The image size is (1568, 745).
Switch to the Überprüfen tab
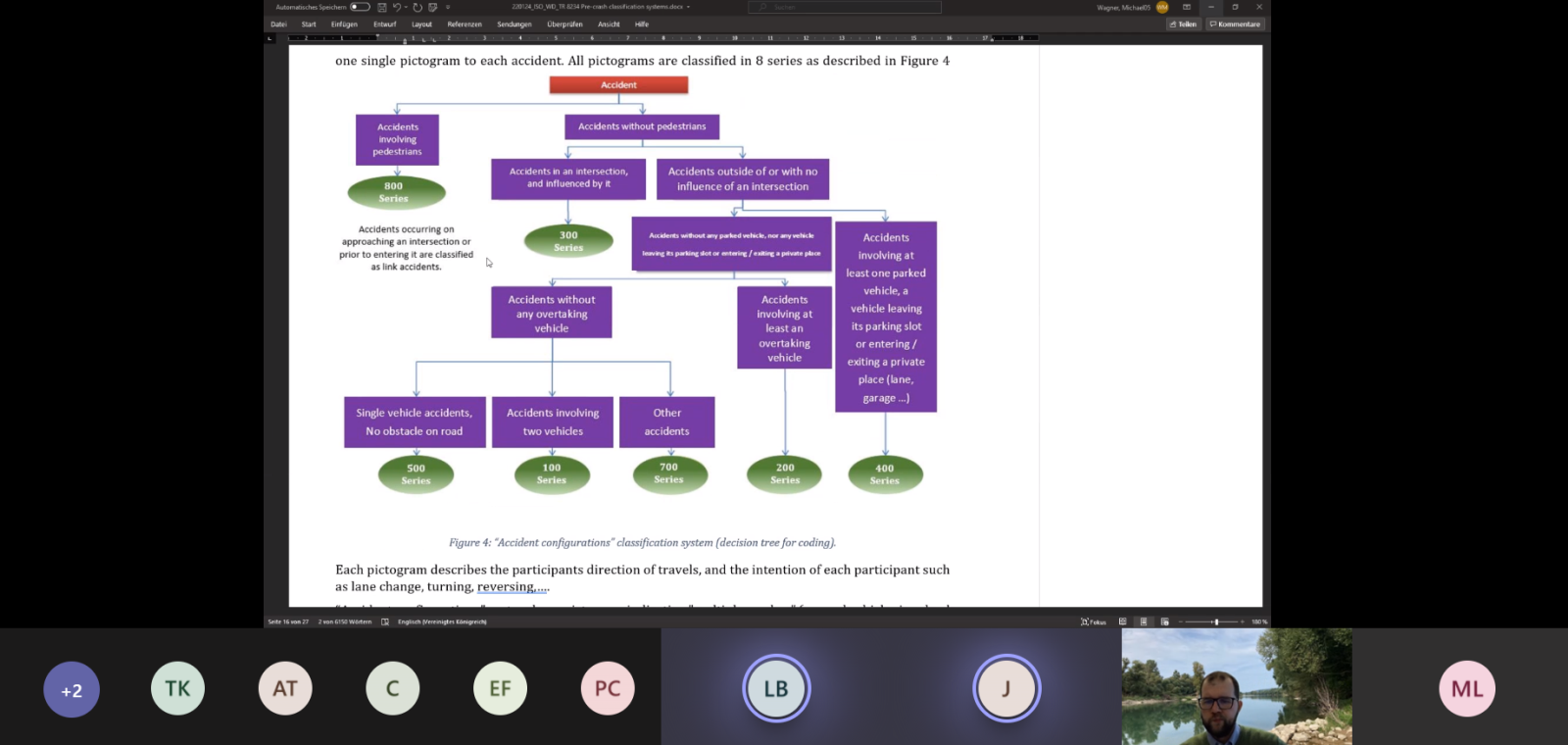[x=564, y=25]
